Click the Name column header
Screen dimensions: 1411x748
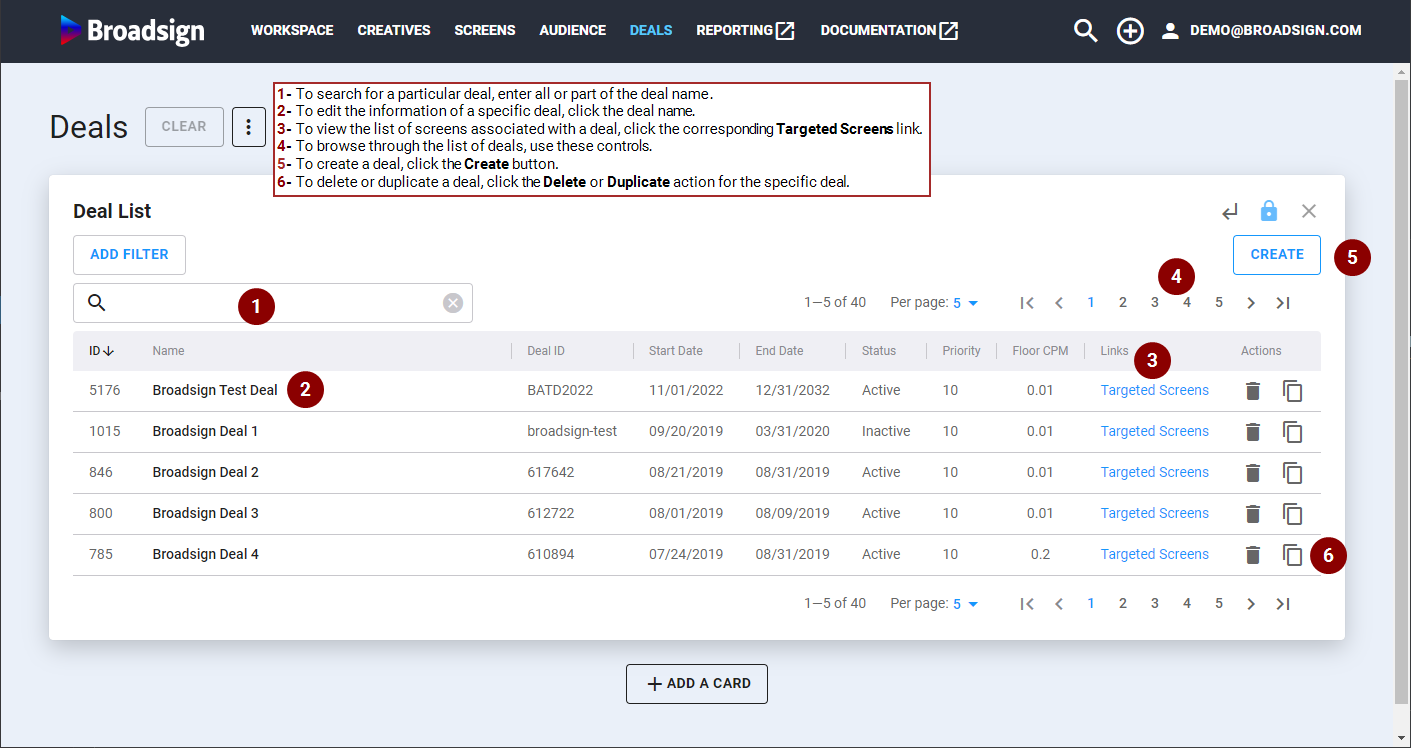(168, 351)
